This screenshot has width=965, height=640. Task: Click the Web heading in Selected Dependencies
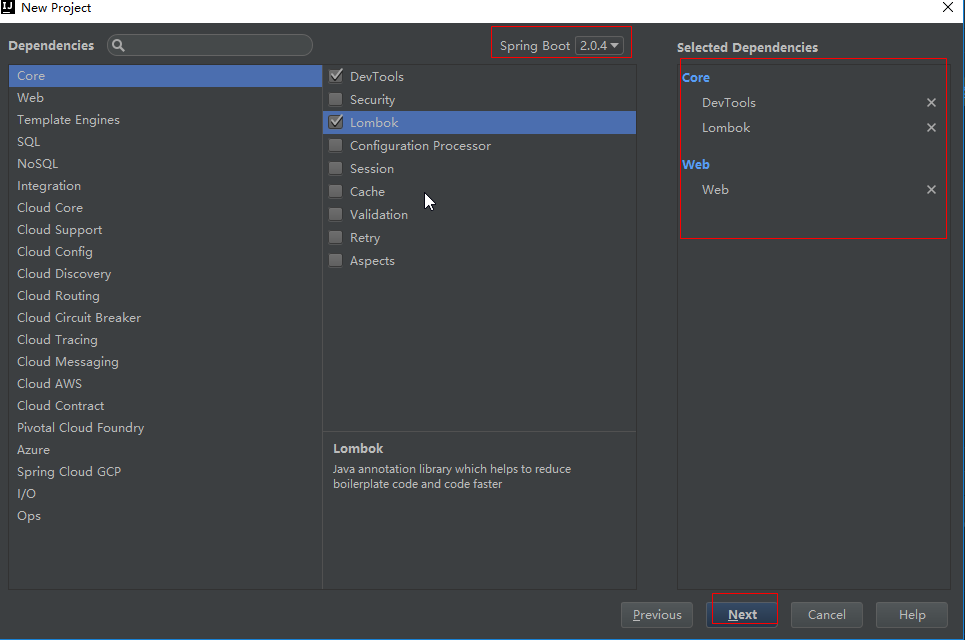[695, 164]
